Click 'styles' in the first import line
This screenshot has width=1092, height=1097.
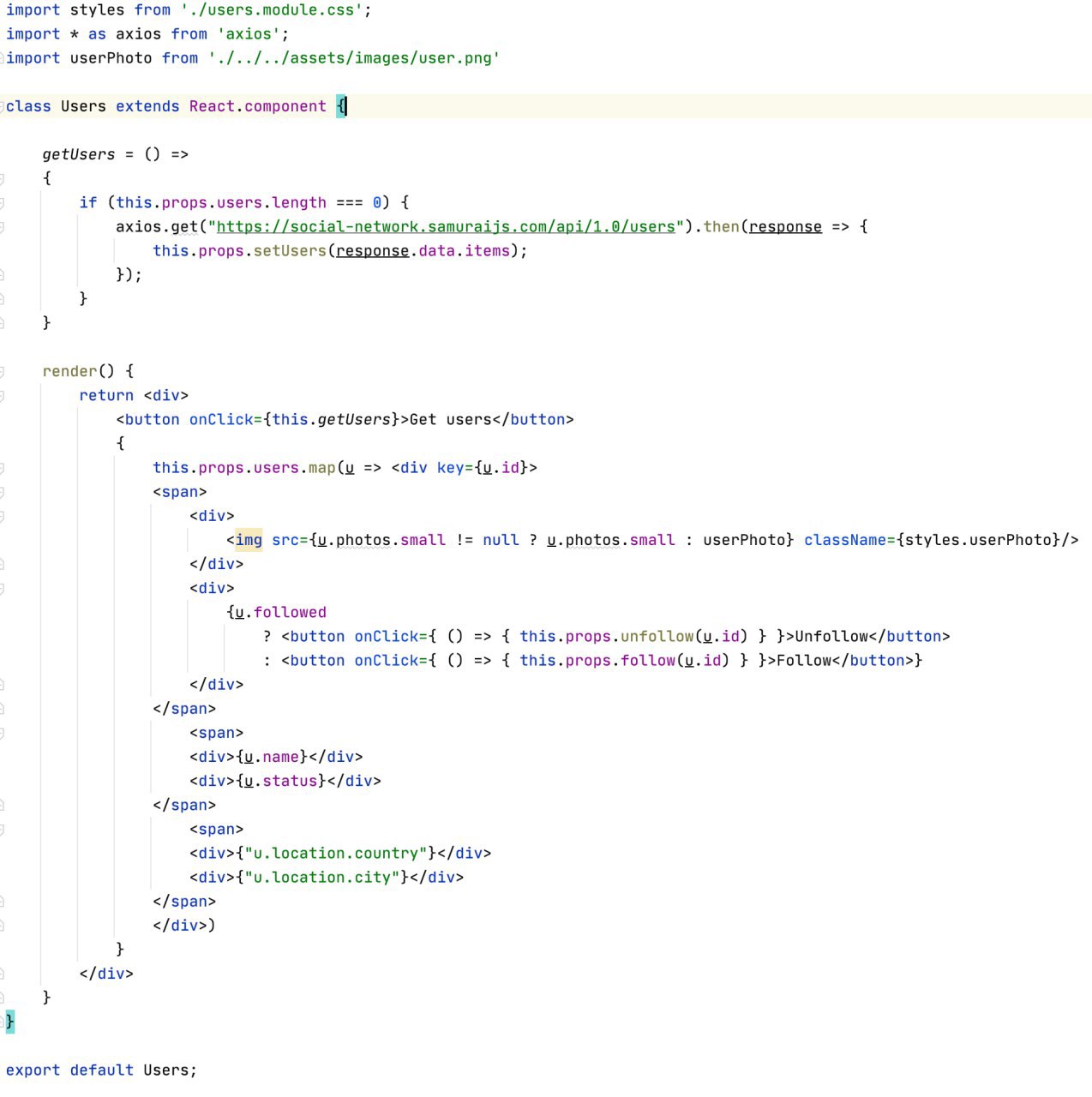coord(97,9)
